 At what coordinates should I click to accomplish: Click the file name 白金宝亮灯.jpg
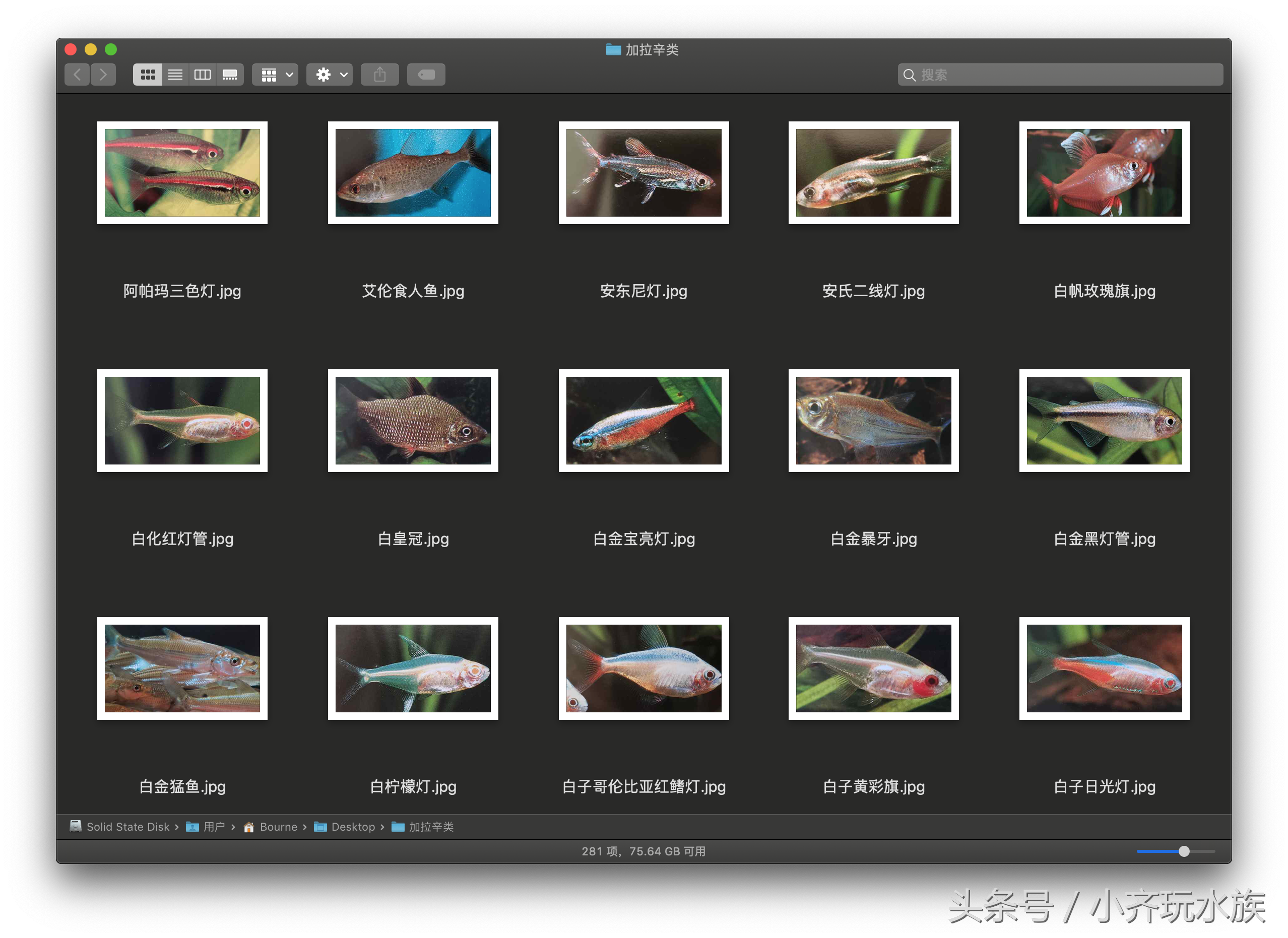[x=643, y=539]
